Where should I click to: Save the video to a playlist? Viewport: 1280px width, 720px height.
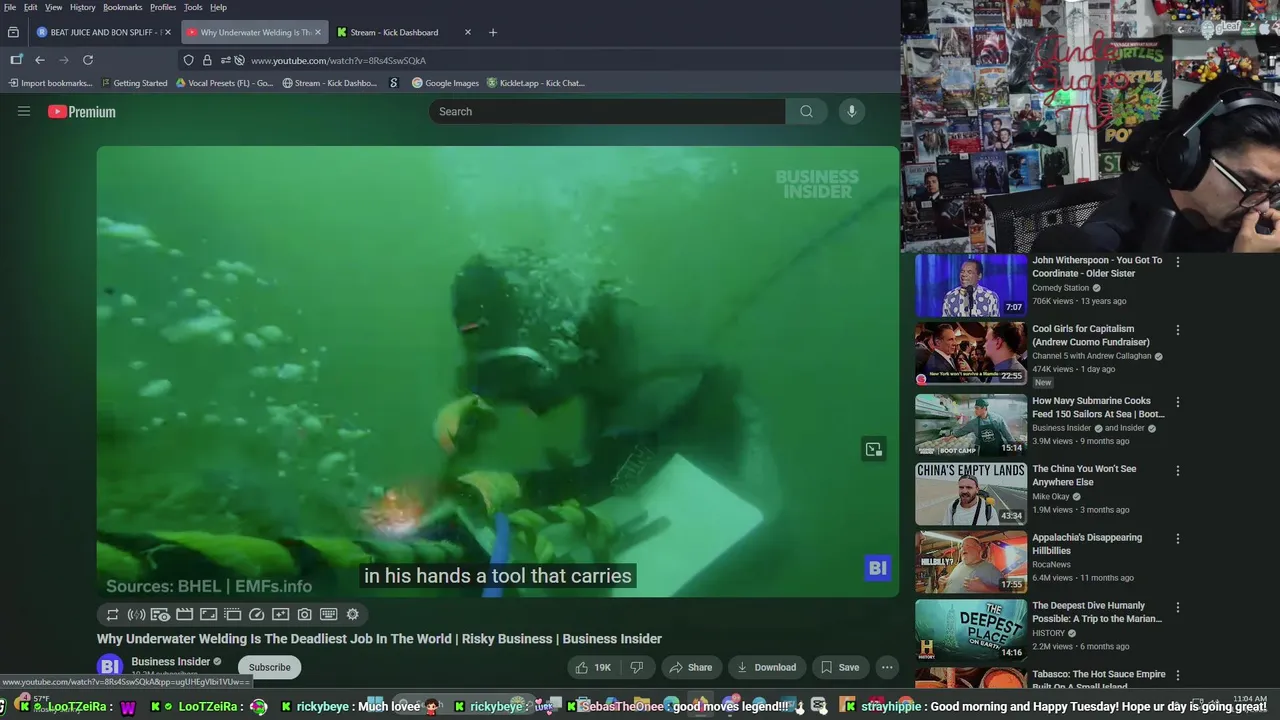[840, 667]
